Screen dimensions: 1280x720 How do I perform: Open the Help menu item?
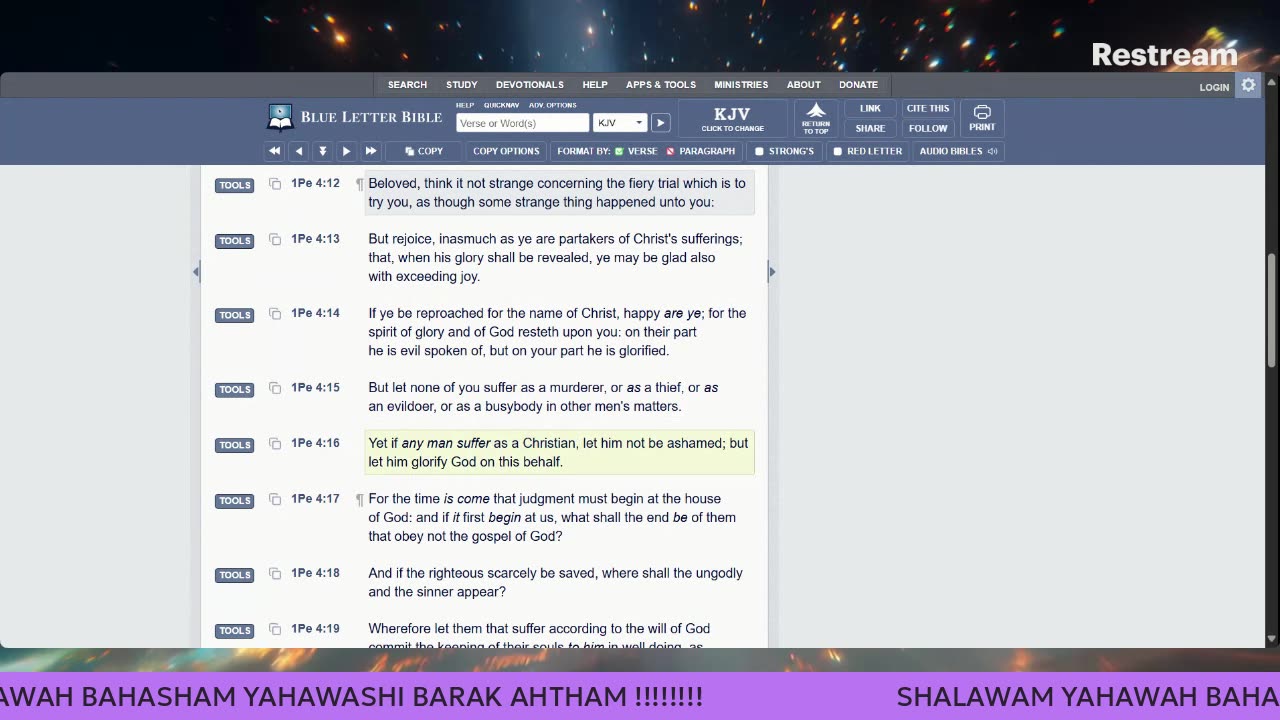(595, 85)
